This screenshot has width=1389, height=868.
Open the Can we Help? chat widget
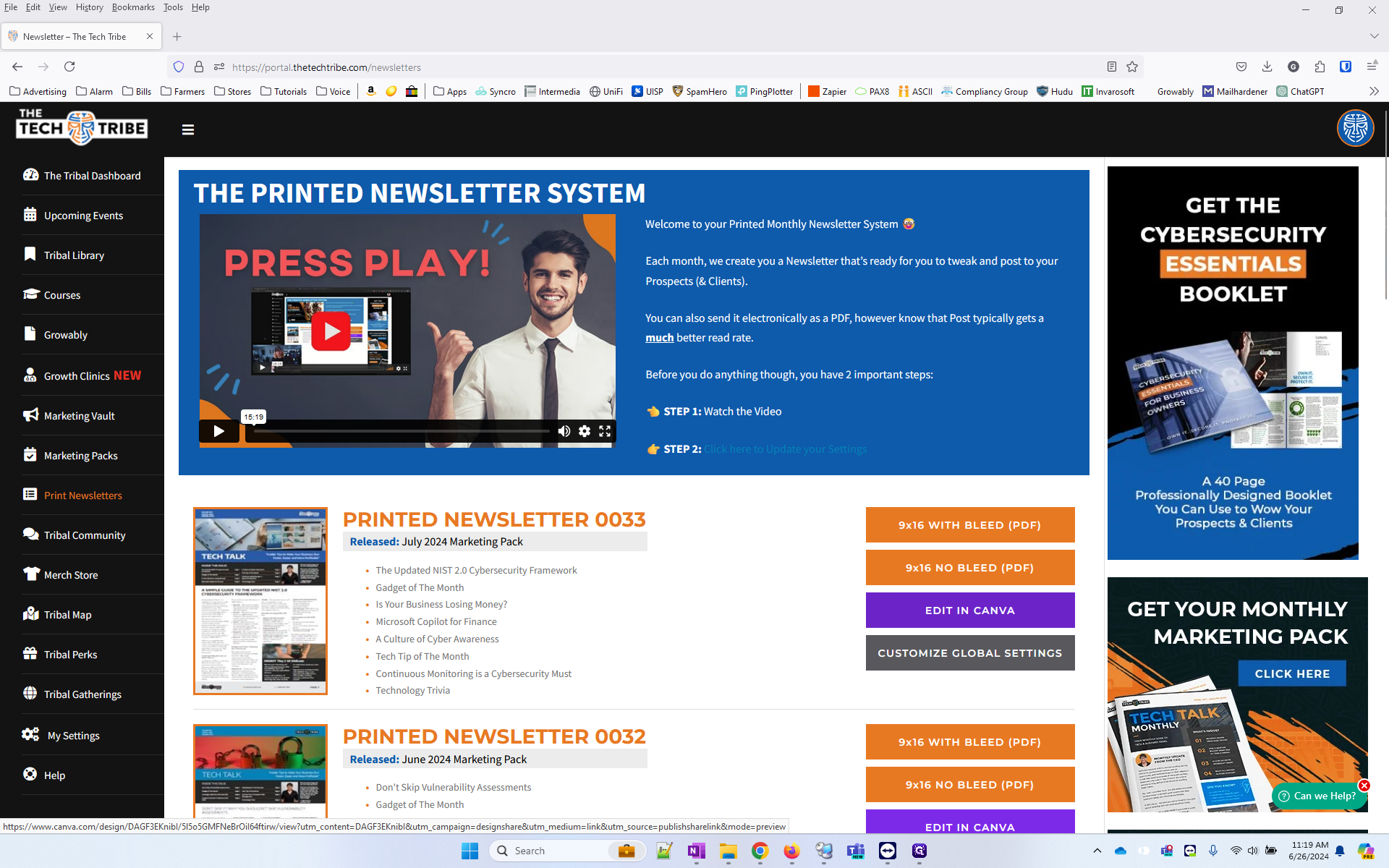click(1318, 796)
